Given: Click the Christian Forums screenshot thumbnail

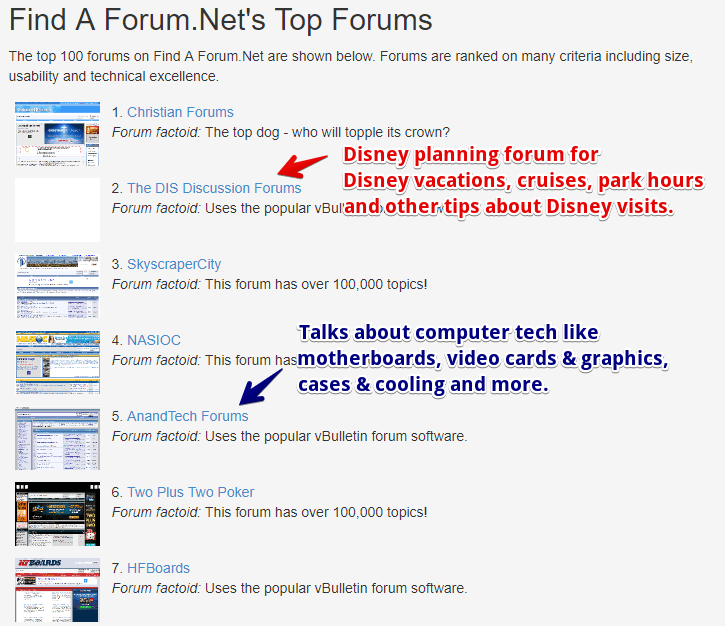Looking at the screenshot, I should pos(57,134).
